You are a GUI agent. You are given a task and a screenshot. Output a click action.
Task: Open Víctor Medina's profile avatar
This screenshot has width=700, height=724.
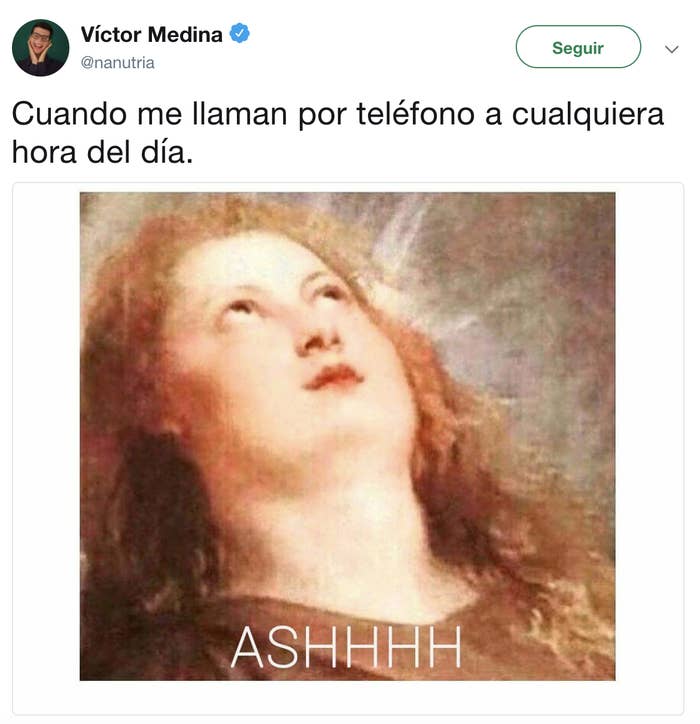click(41, 48)
